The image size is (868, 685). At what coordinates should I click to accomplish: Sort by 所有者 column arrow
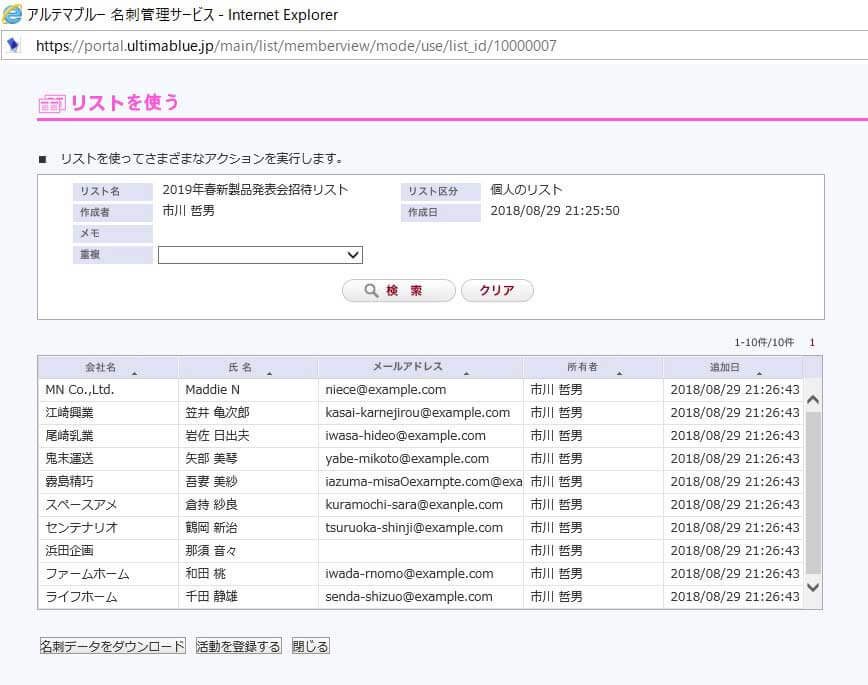619,373
